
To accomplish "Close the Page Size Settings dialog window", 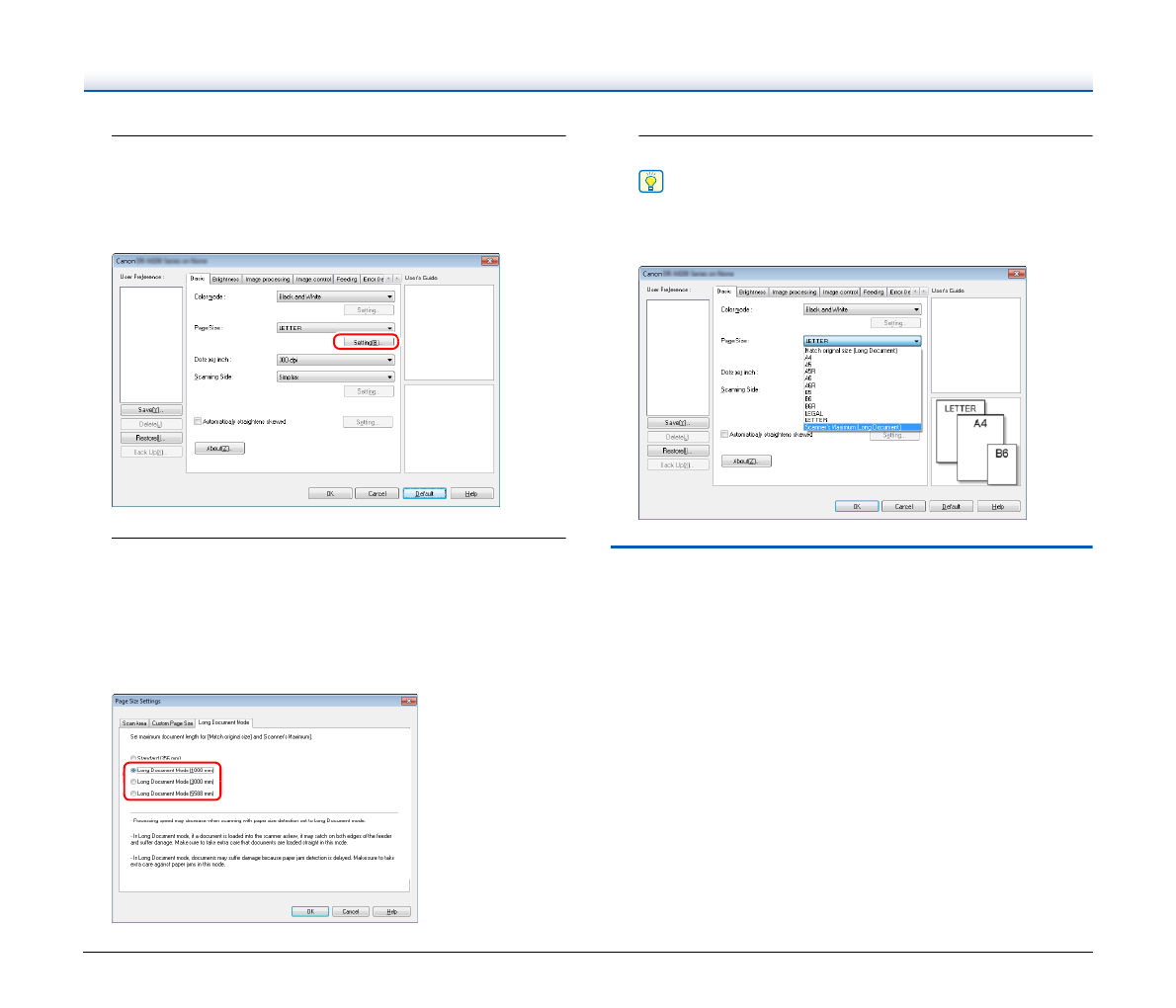I will point(408,701).
